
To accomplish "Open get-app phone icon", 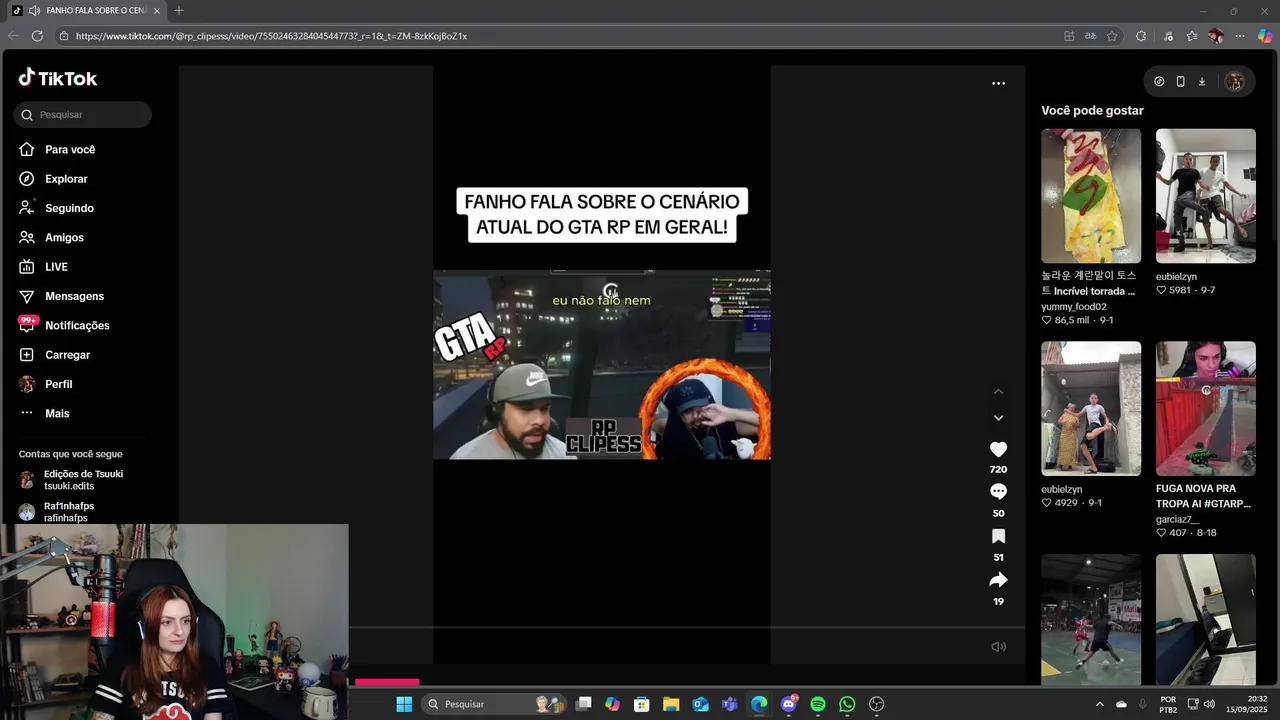I will coord(1180,82).
